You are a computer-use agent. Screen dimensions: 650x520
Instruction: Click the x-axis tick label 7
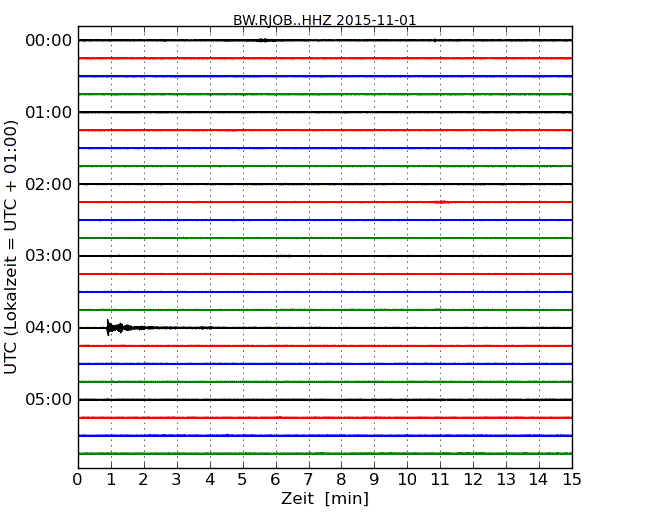point(308,480)
